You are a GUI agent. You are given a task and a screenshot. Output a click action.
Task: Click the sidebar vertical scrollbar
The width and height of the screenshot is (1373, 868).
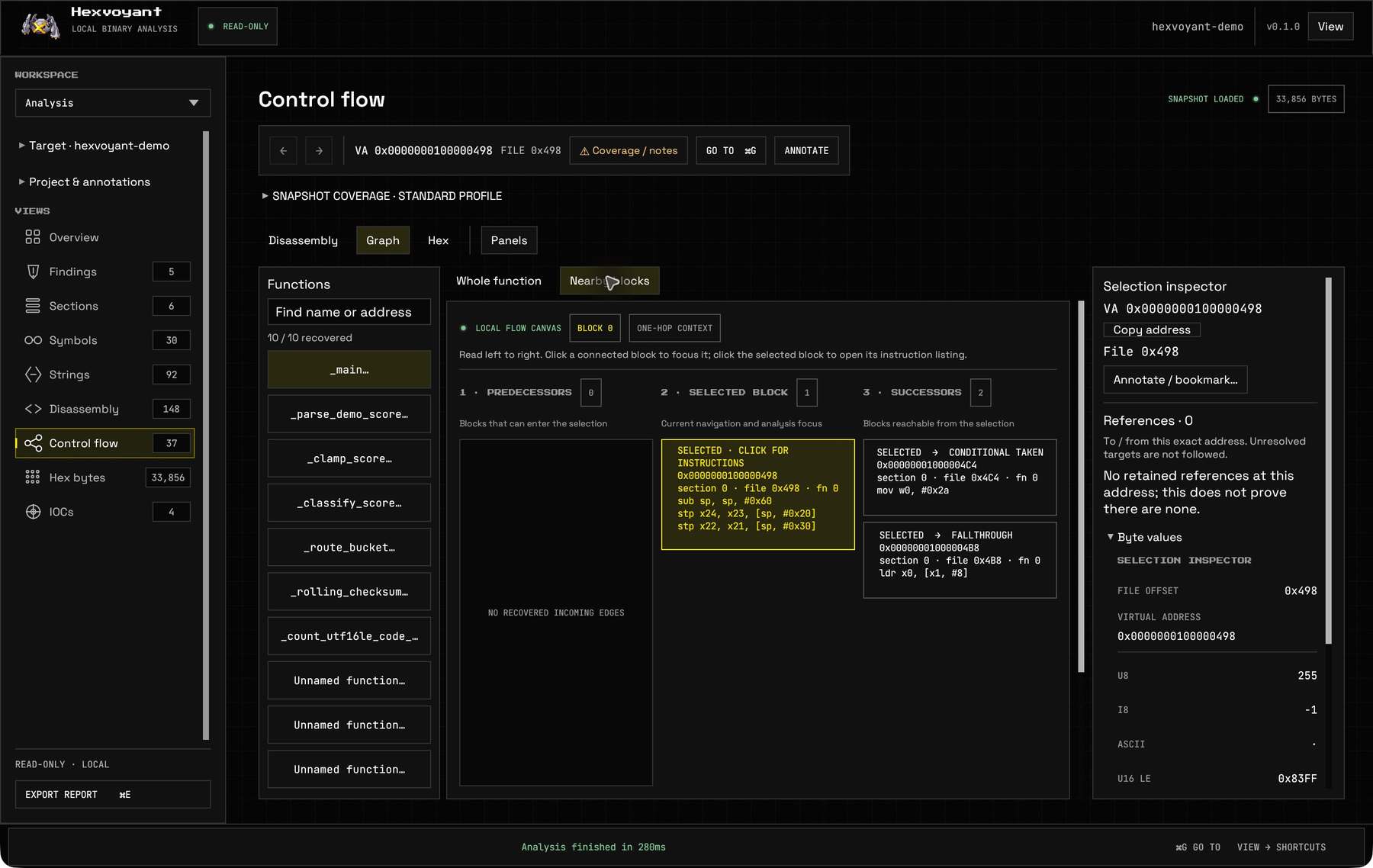(206, 436)
